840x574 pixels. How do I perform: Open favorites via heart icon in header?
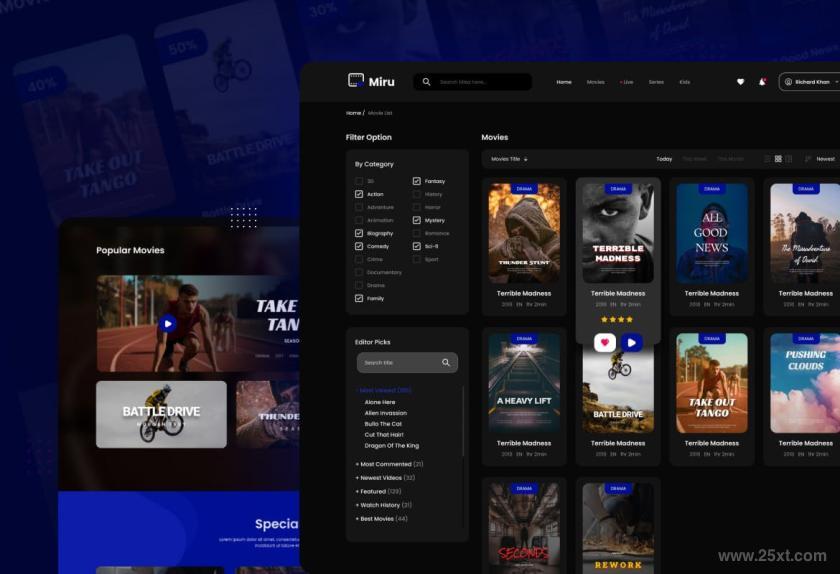point(740,82)
